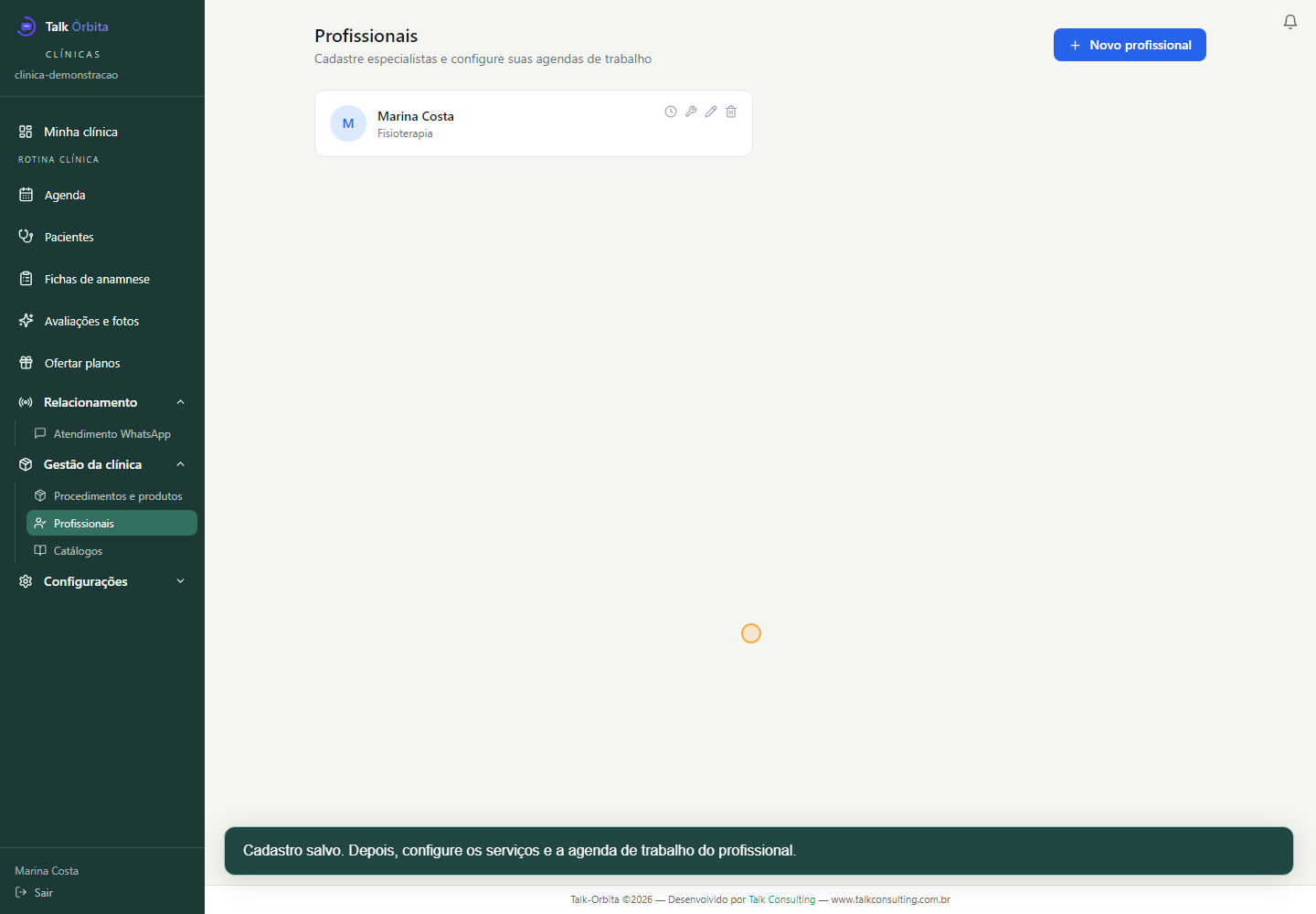Log out with the Sair link
This screenshot has height=914, width=1316.
(x=35, y=893)
